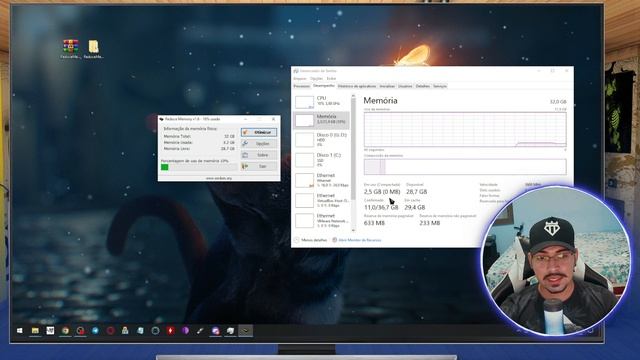Select Disco 1 (C:) entry
Viewport: 640px width, 360px height.
tap(322, 160)
